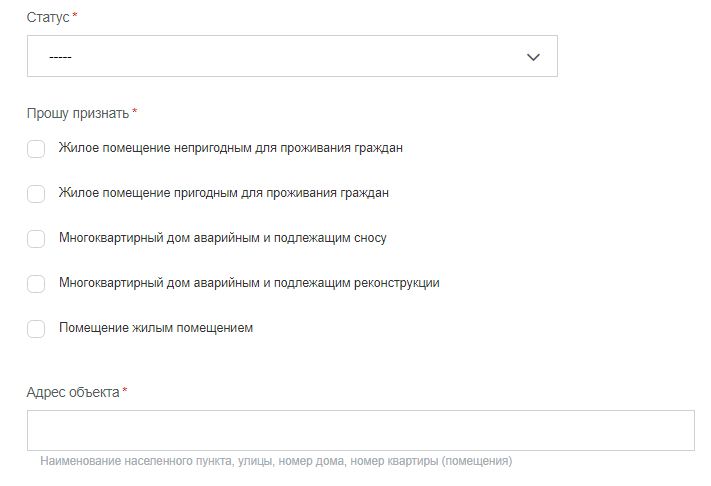Click the red asterisk beside 'Адрес объекта'
Image resolution: width=711 pixels, height=486 pixels.
(x=125, y=390)
